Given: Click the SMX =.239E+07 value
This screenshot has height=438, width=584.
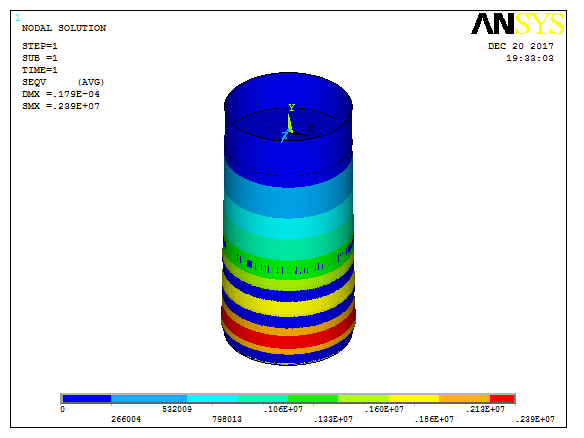Looking at the screenshot, I should click(x=61, y=106).
